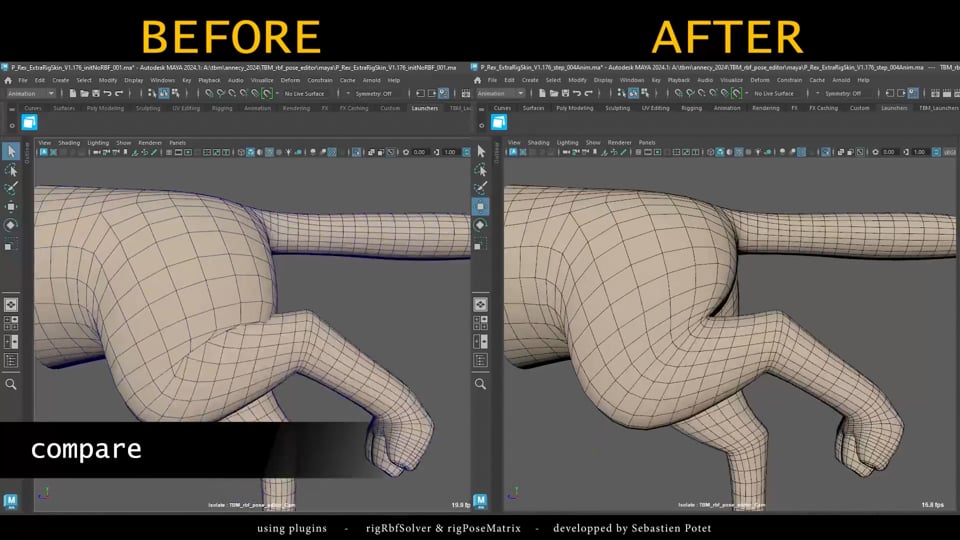The height and width of the screenshot is (540, 960).
Task: Open the Show panel menu in AFTER viewport
Action: 593,143
